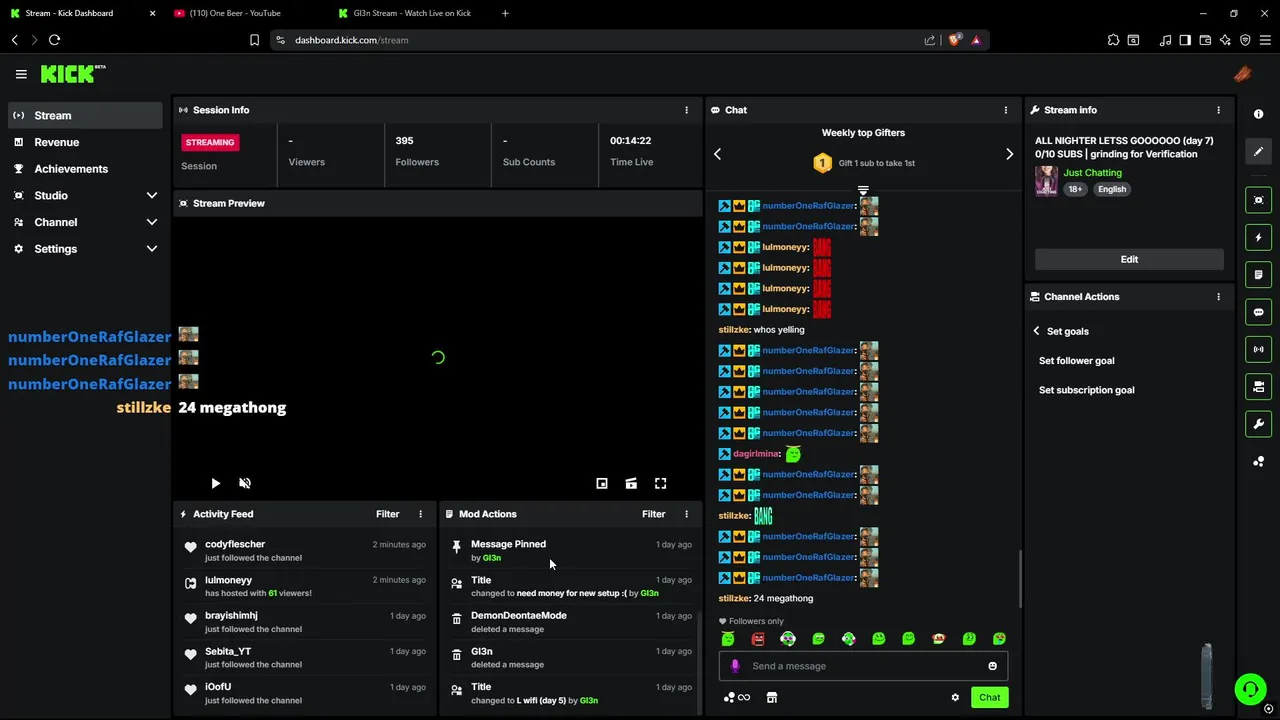Open Session Info three-dot options
This screenshot has height=720, width=1280.
(x=686, y=110)
